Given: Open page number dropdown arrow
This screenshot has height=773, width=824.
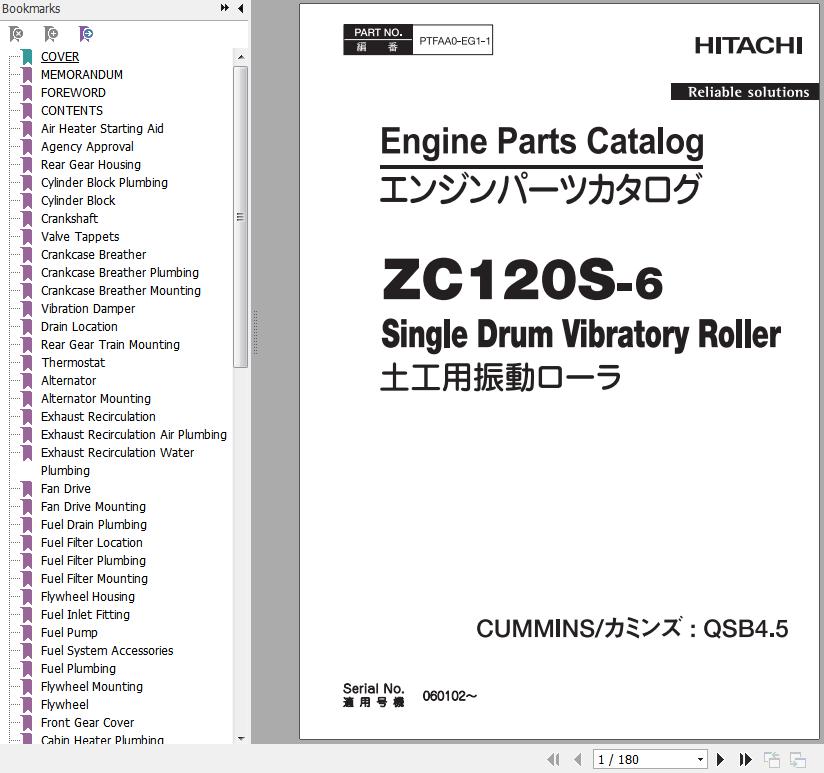Looking at the screenshot, I should (700, 759).
